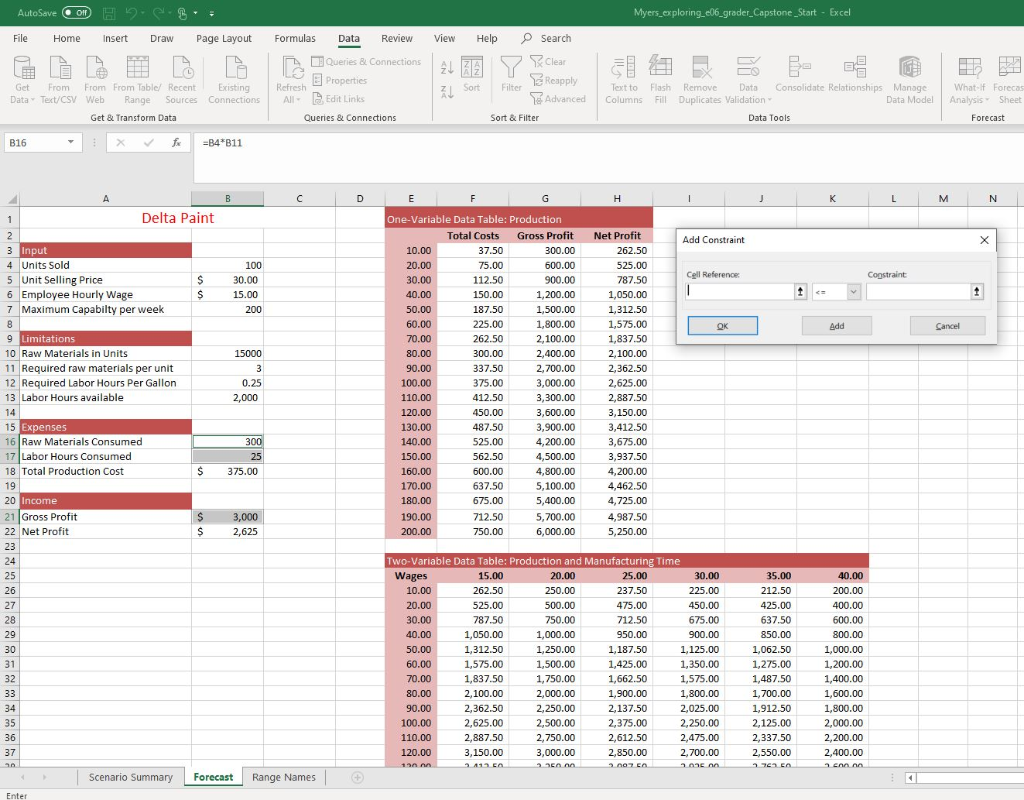
Task: Click From Web icon
Action: [95, 80]
